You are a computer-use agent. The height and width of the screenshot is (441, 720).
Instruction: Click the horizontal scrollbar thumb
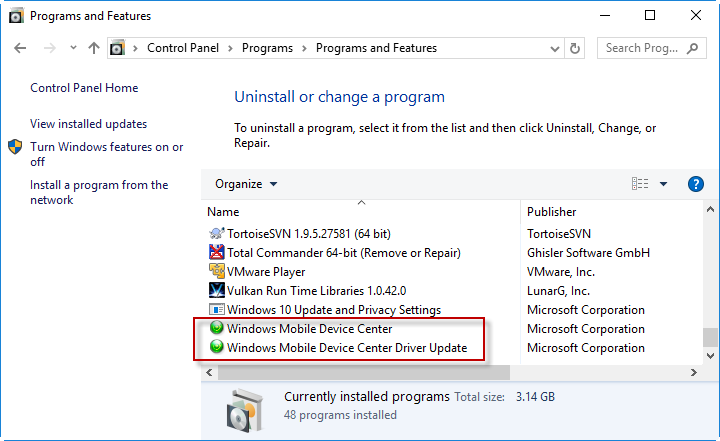click(x=364, y=373)
